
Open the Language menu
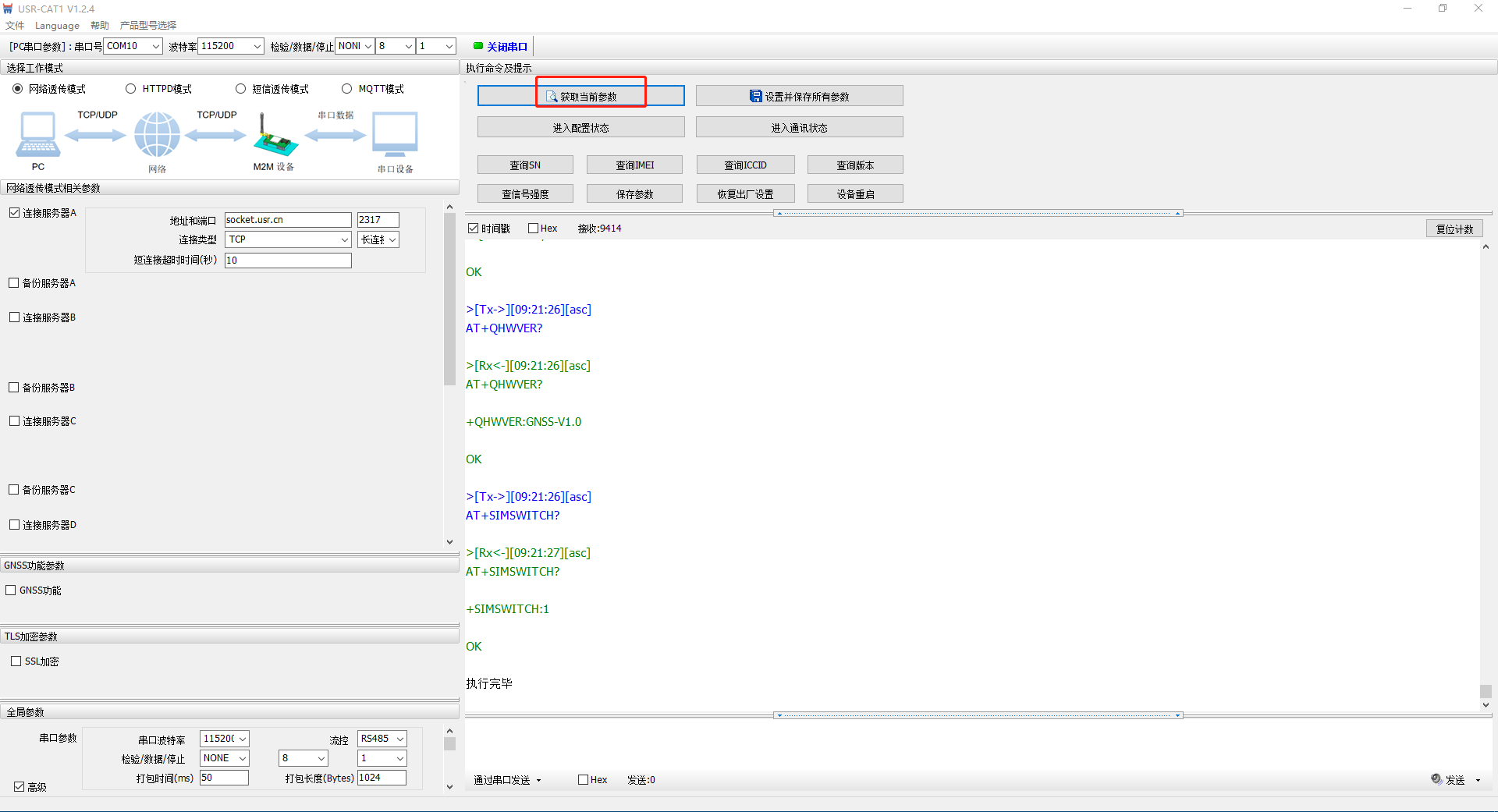pos(57,25)
